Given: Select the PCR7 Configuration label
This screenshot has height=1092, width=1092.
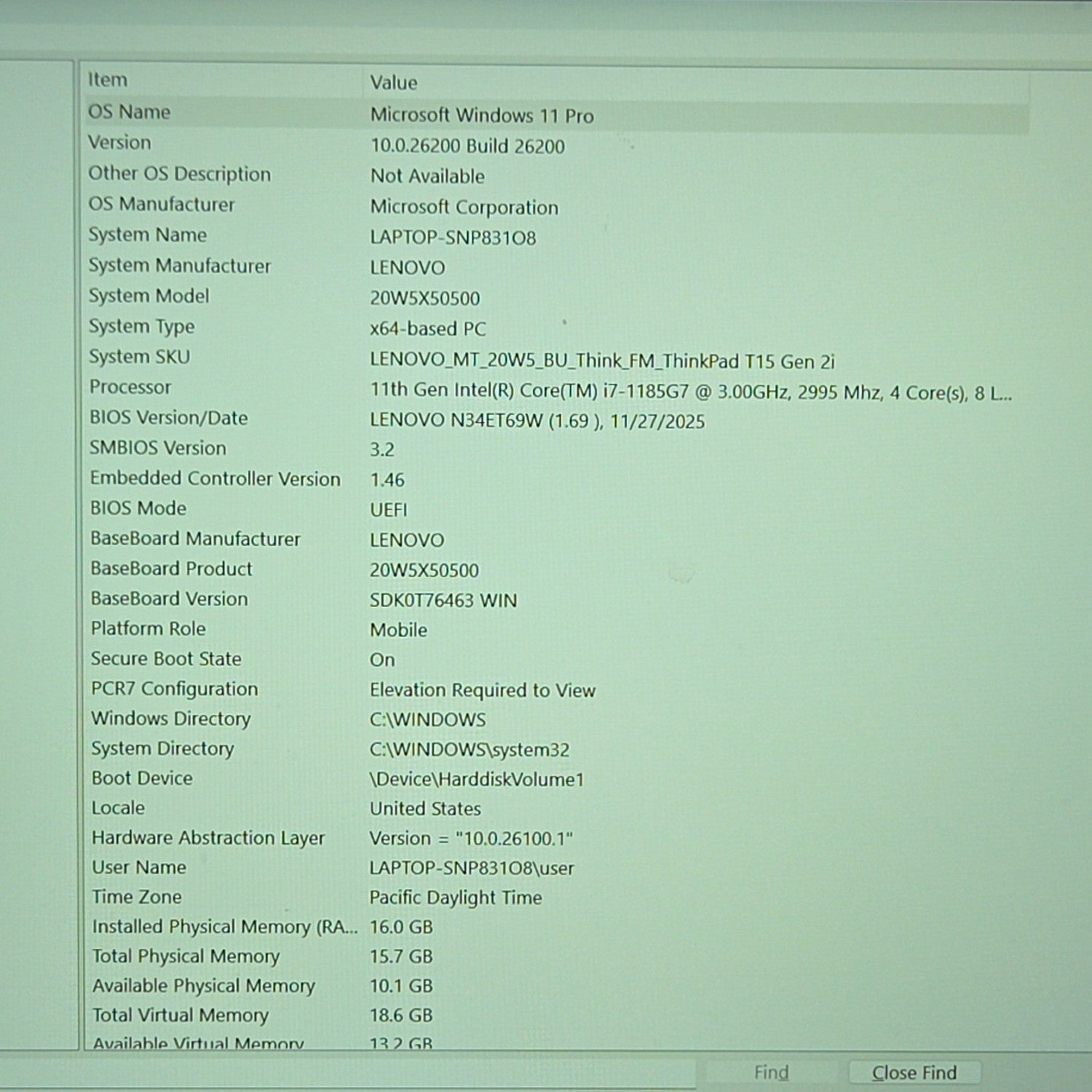Looking at the screenshot, I should pyautogui.click(x=175, y=689).
